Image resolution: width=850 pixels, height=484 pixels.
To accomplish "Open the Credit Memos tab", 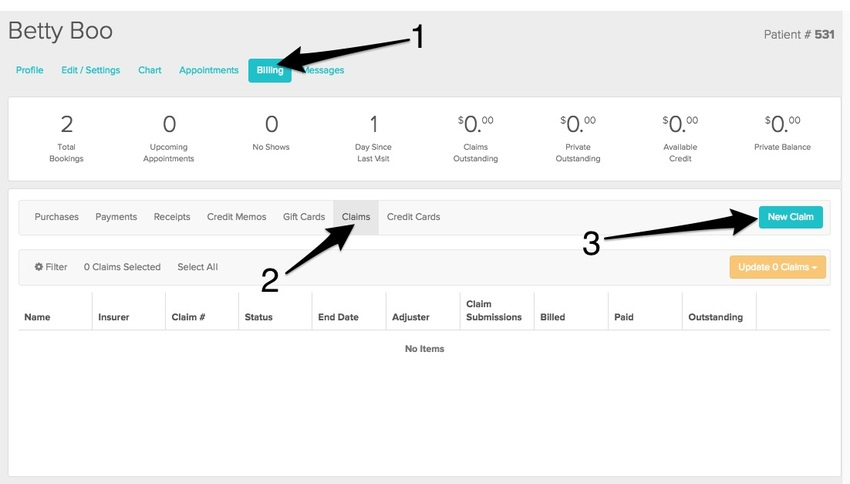I will [x=236, y=217].
